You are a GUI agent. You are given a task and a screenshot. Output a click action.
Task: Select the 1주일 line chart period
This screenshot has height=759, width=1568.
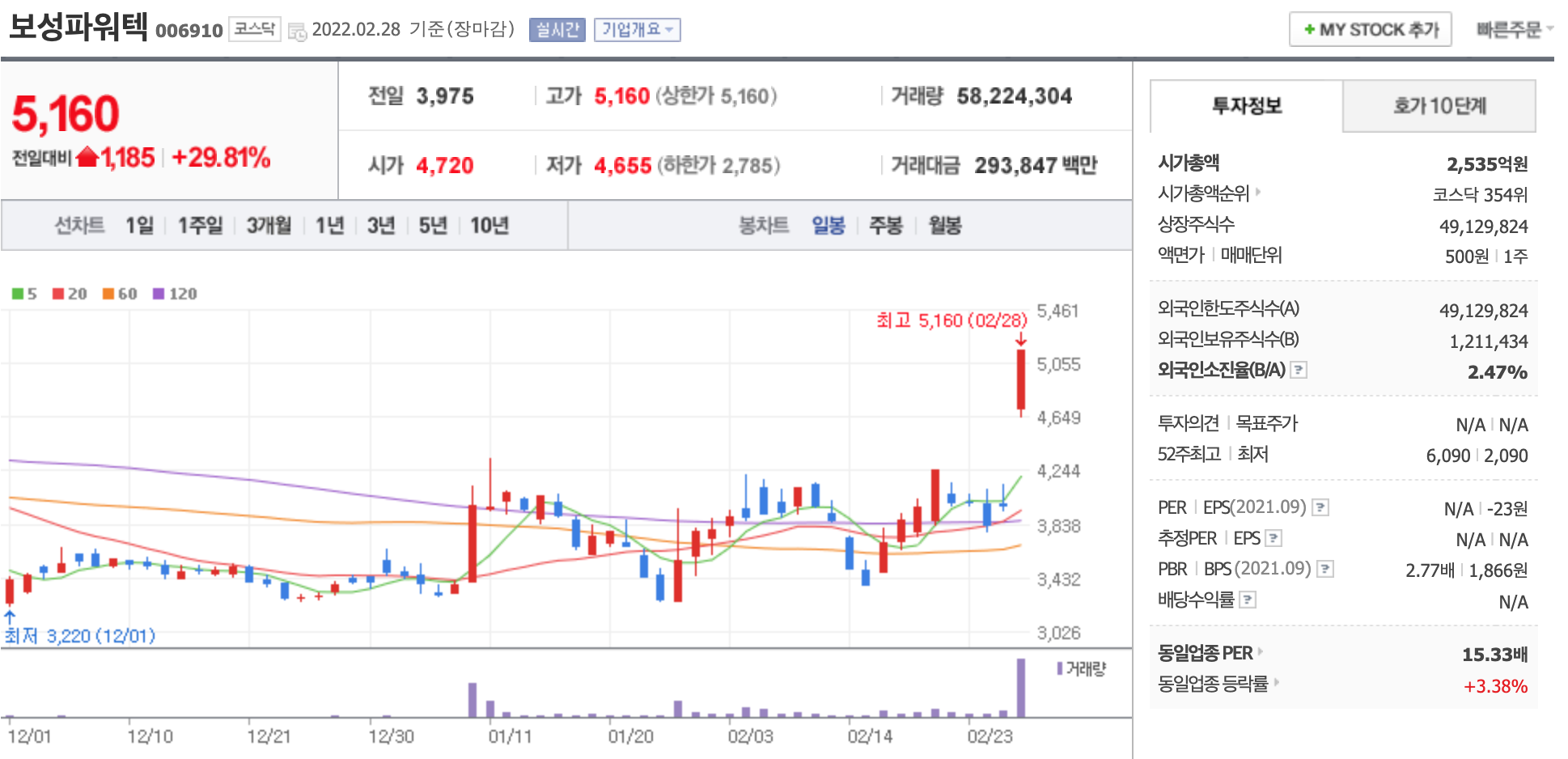pyautogui.click(x=200, y=226)
